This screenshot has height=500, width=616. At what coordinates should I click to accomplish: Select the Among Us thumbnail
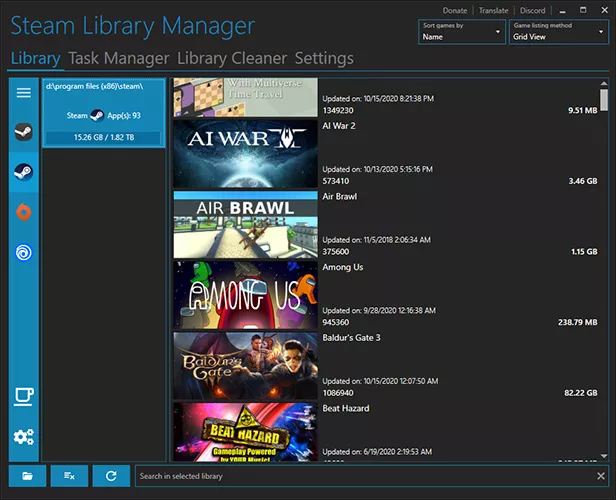(246, 295)
